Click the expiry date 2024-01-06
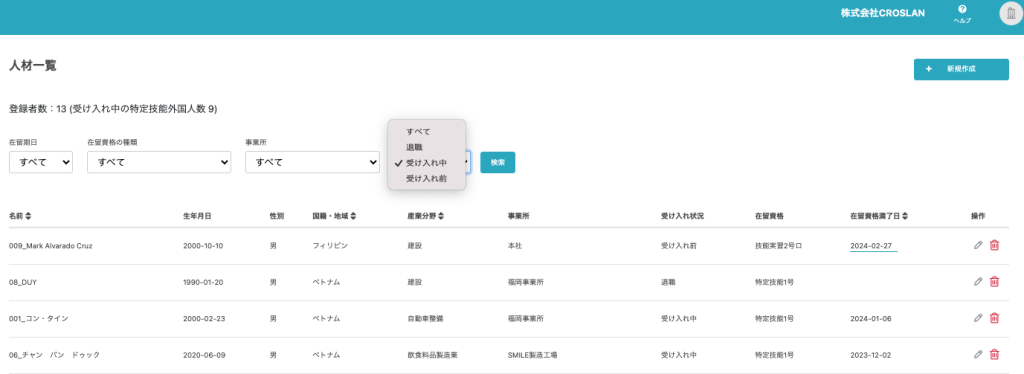Viewport: 1024px width, 374px height. click(x=871, y=319)
